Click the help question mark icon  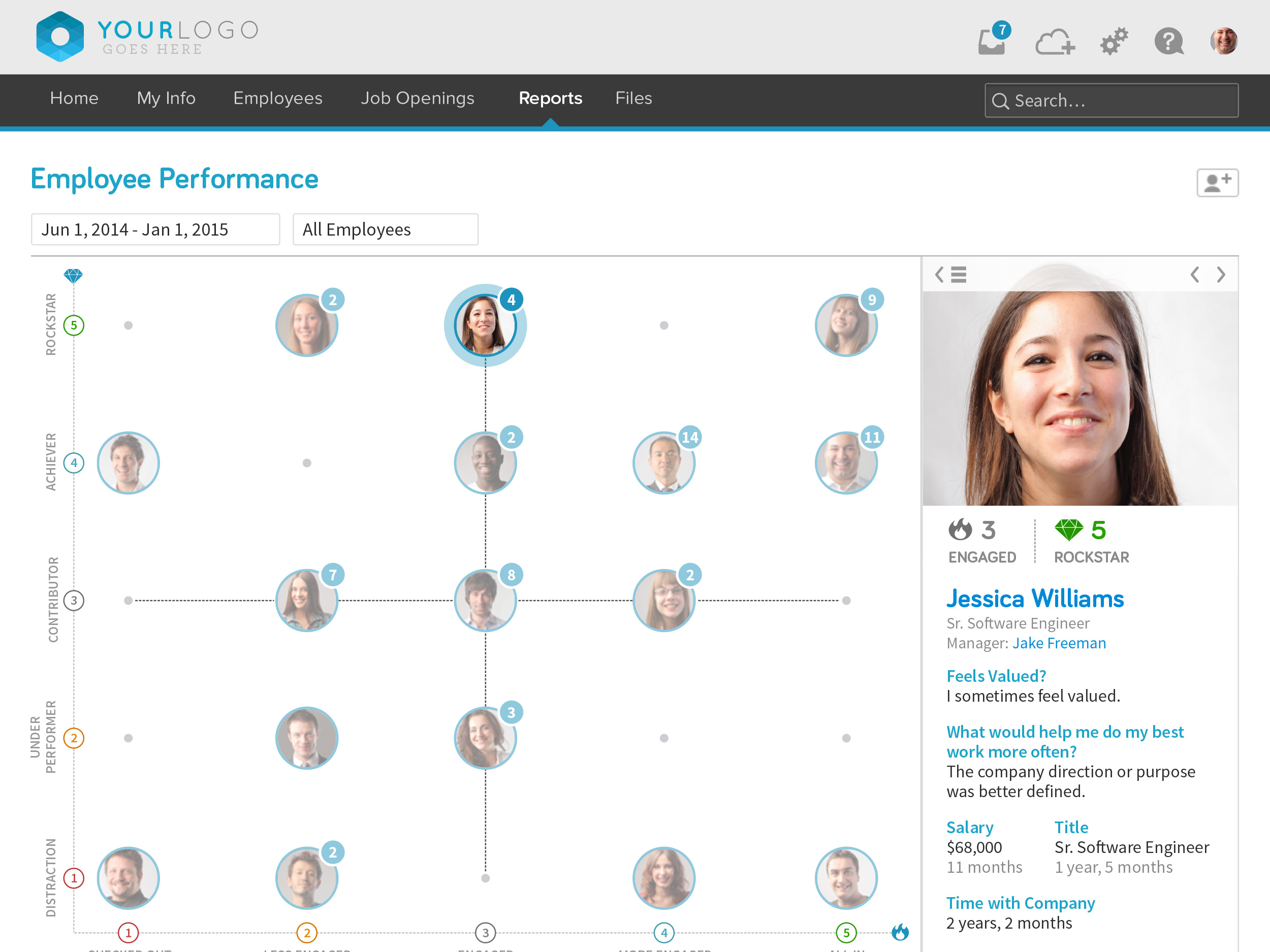[x=1169, y=40]
